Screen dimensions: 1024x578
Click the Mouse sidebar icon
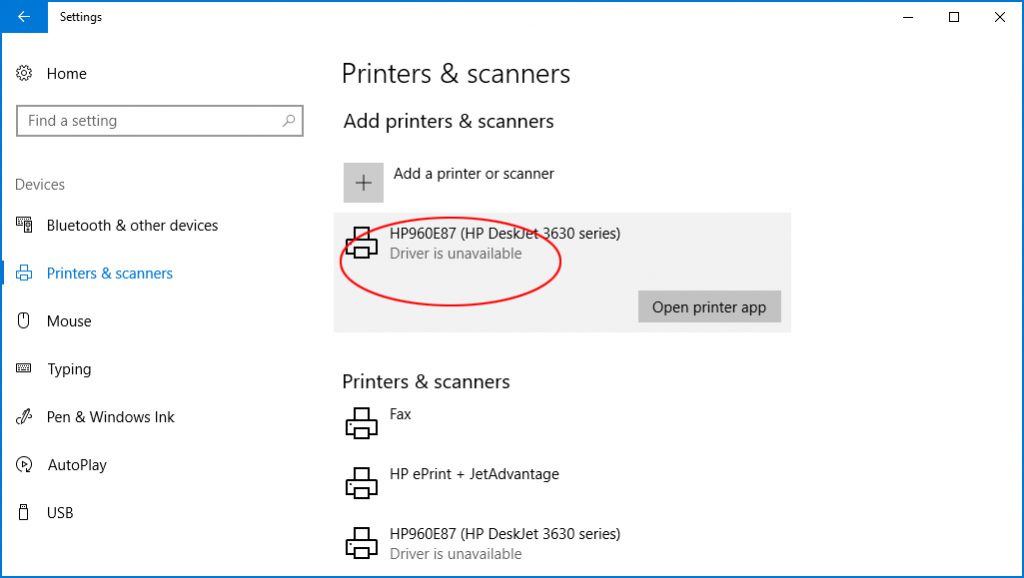pos(24,321)
